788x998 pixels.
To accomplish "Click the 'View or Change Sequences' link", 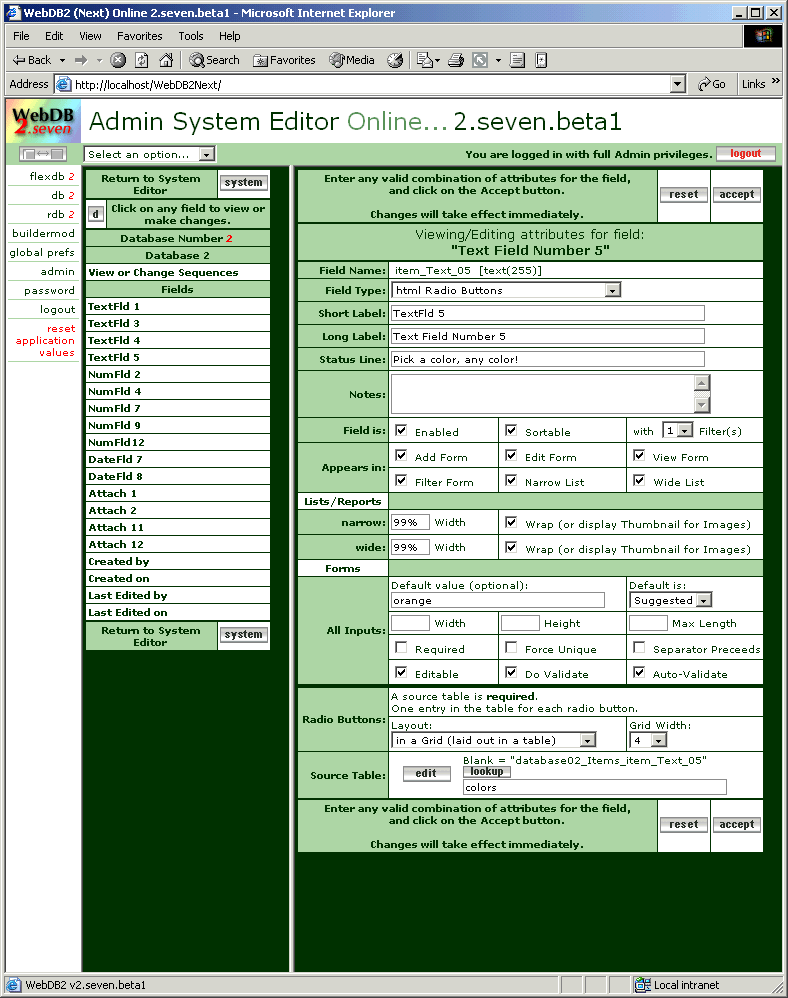I will coord(163,272).
